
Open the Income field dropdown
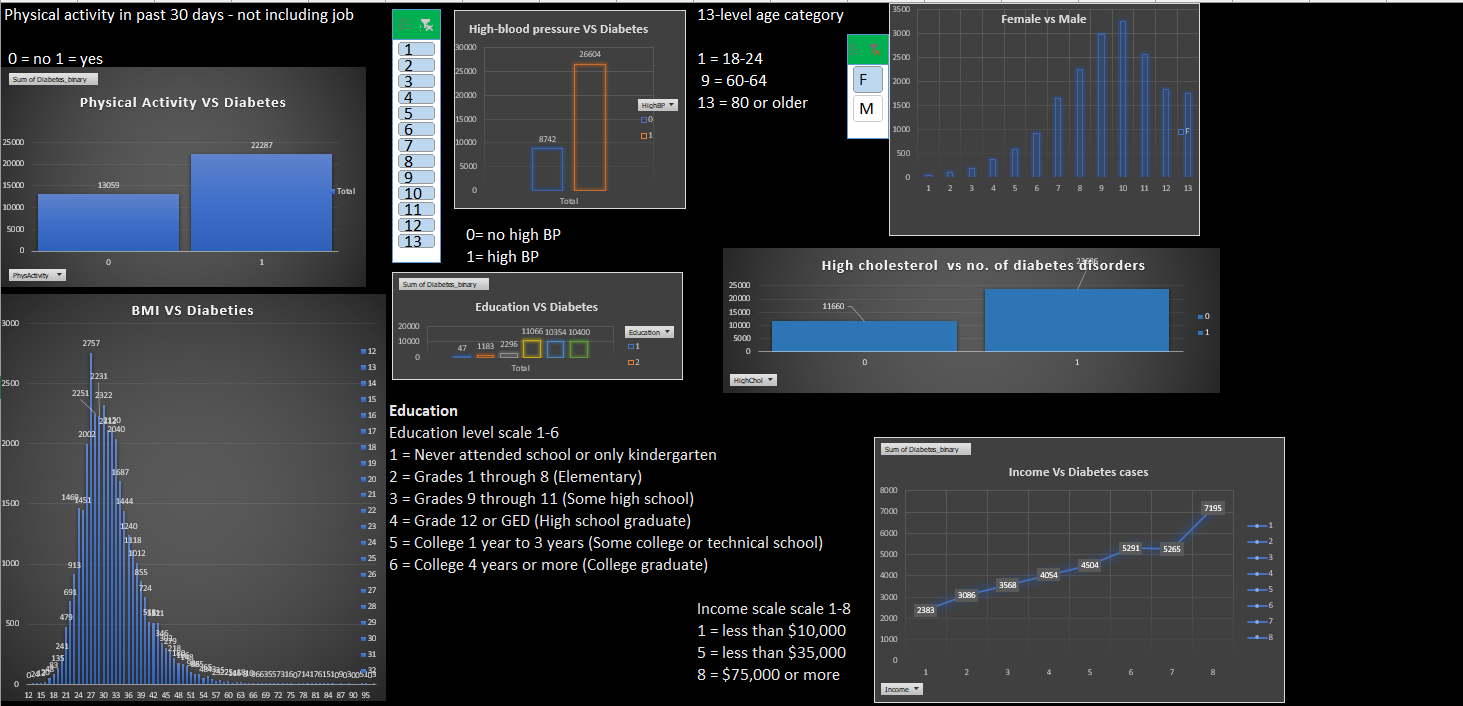tap(901, 688)
